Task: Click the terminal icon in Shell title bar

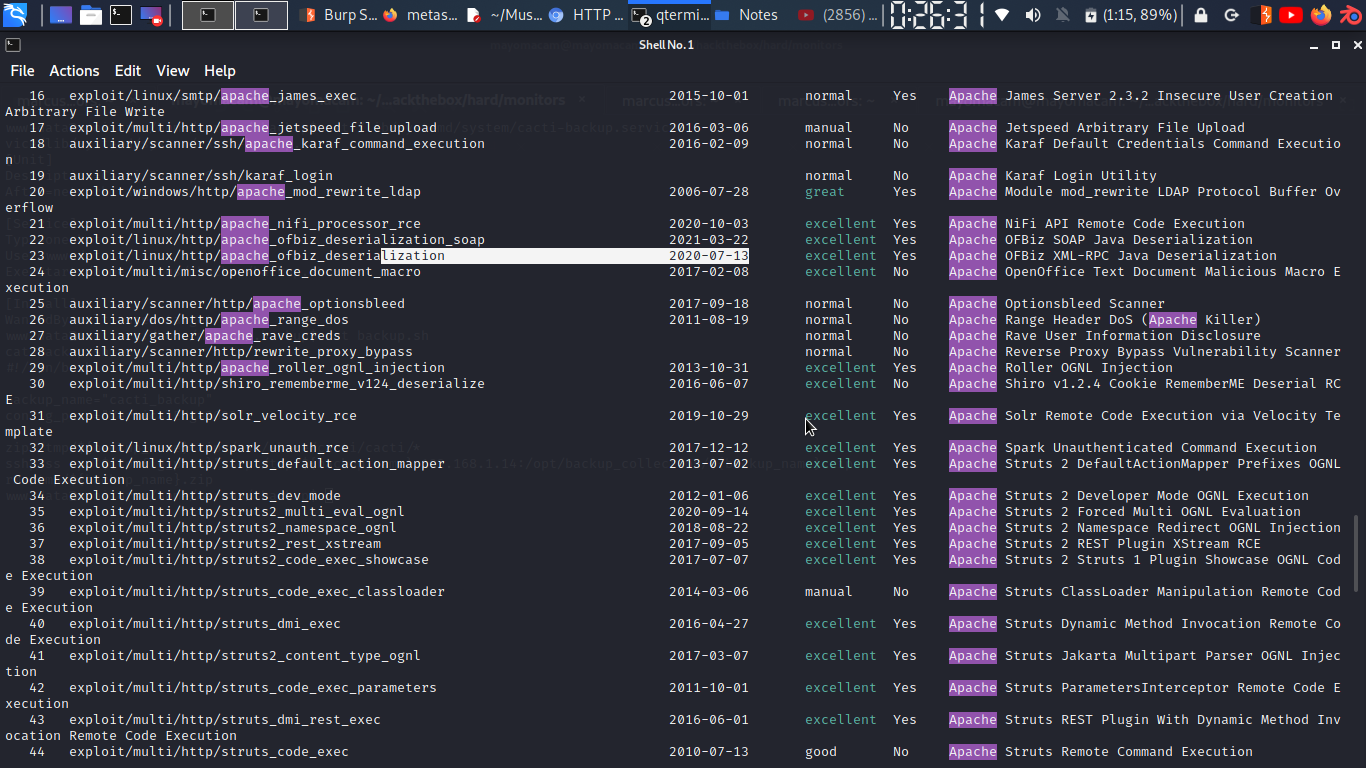Action: tap(11, 45)
